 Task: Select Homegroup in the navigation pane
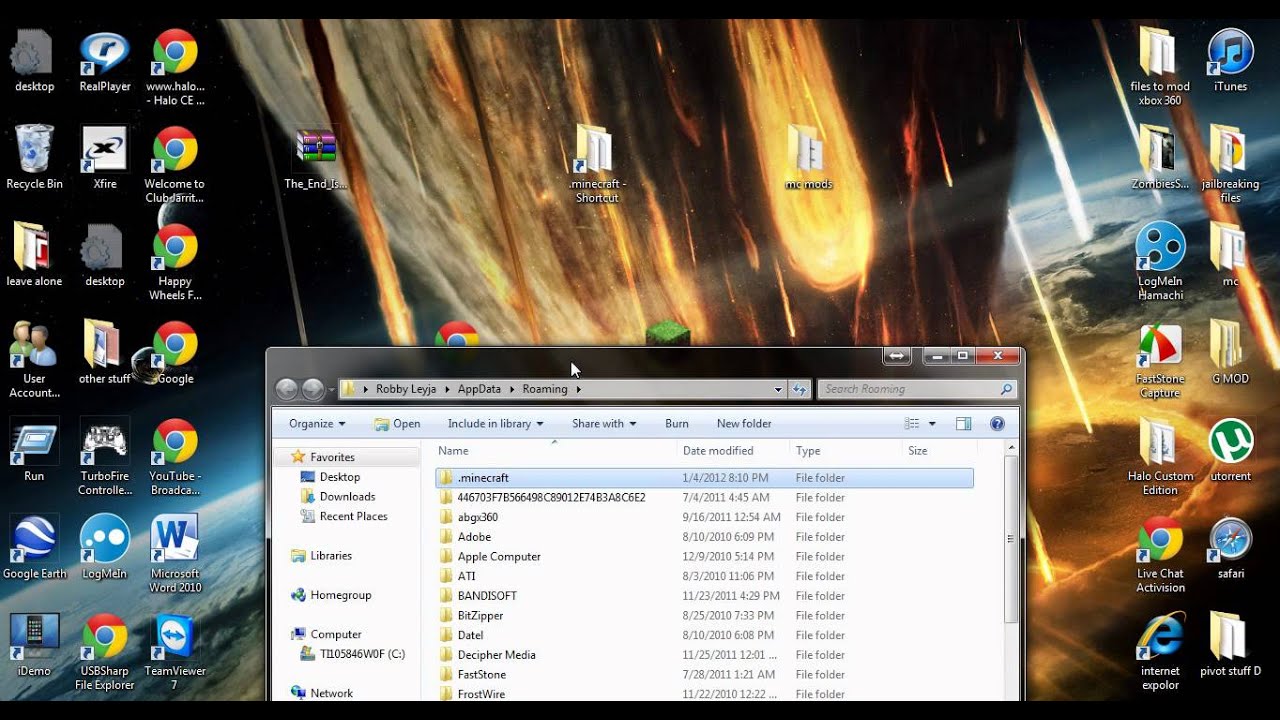[x=340, y=595]
